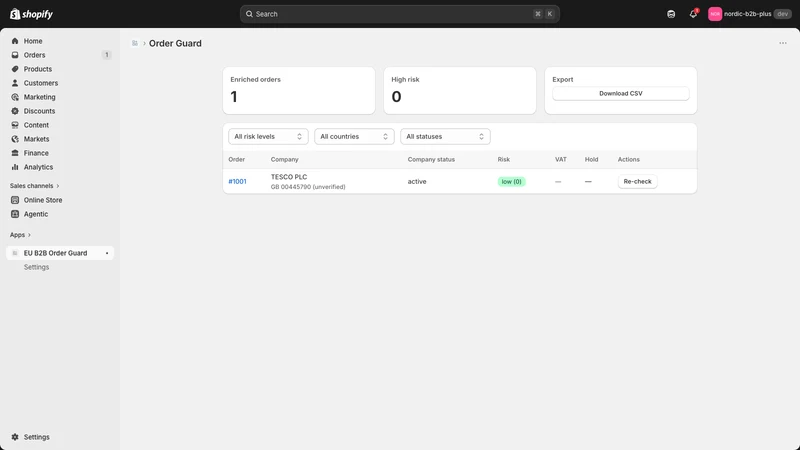800x450 pixels.
Task: Open the nordic-b2b-plus store menu
Action: click(749, 14)
